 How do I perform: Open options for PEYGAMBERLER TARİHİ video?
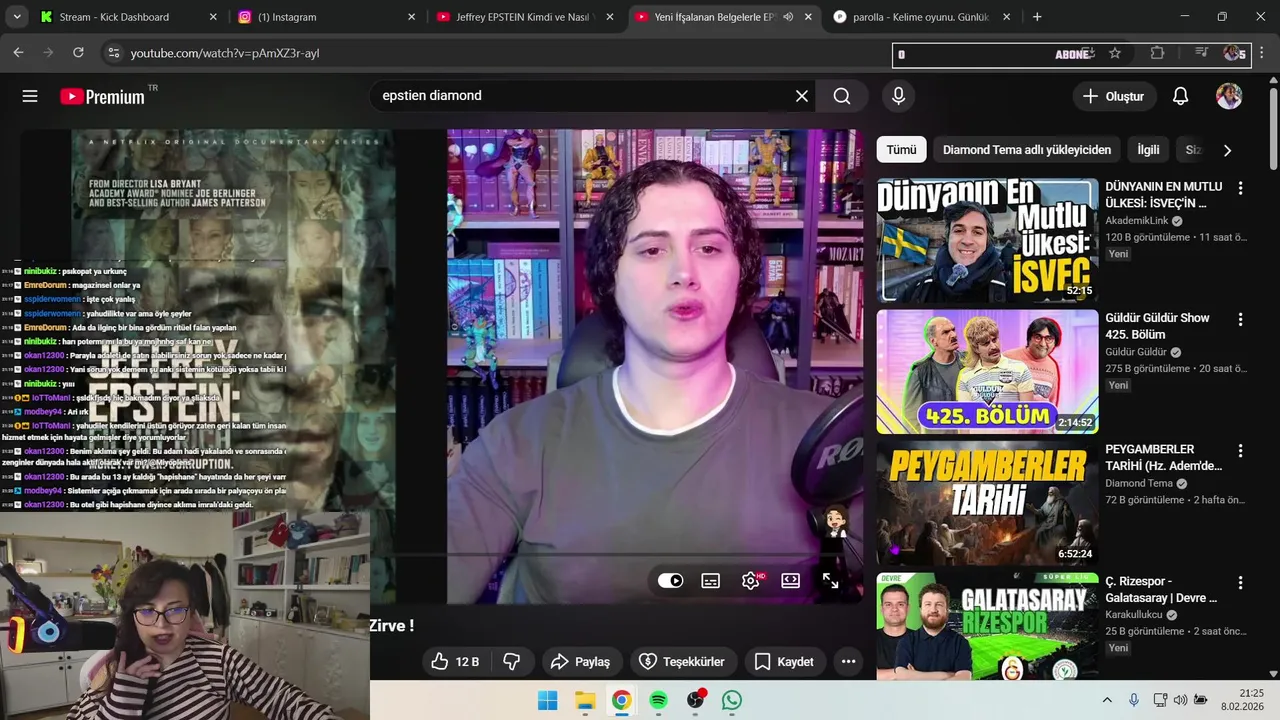click(1240, 451)
